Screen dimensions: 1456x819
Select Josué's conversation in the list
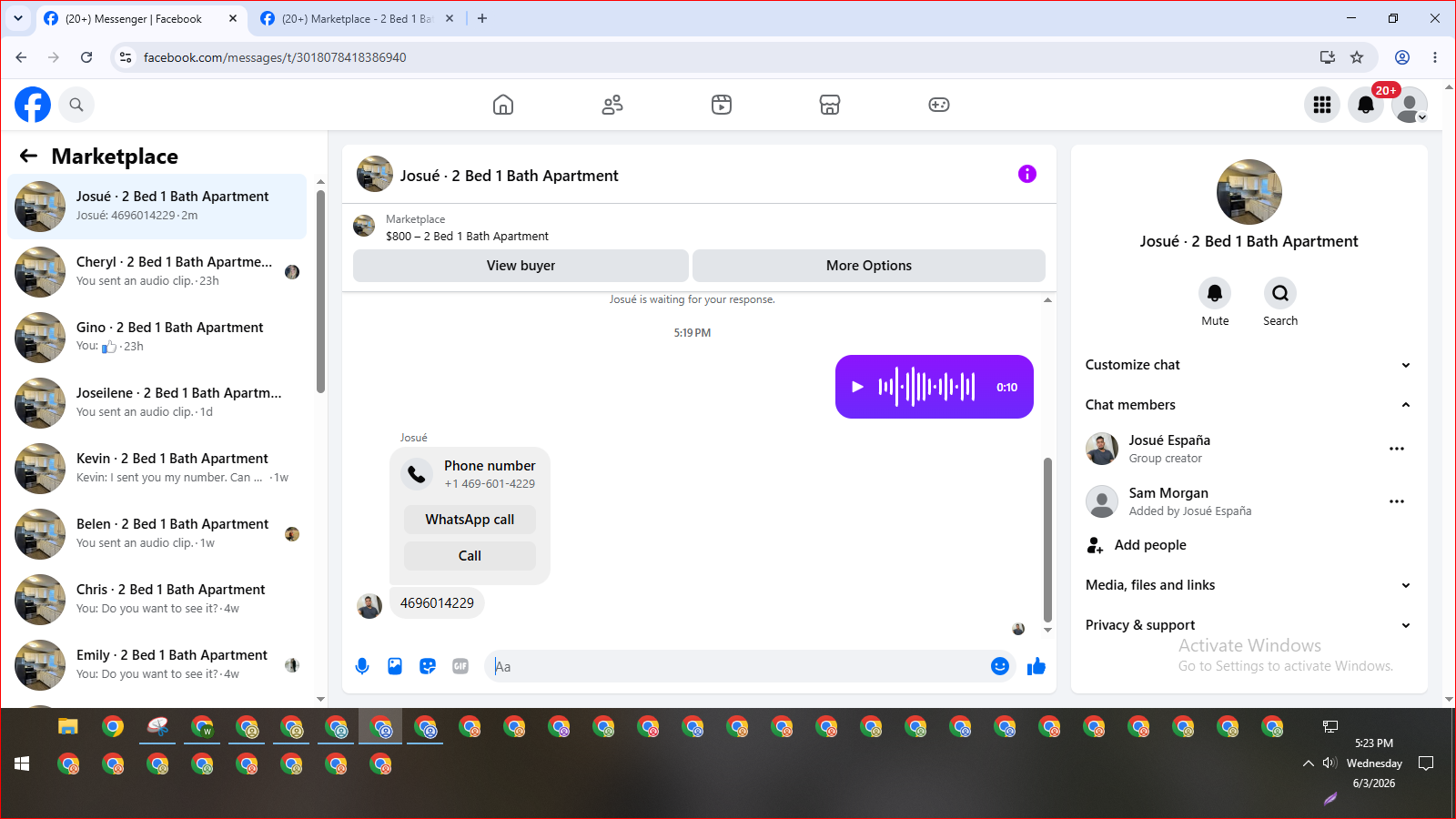(x=157, y=207)
